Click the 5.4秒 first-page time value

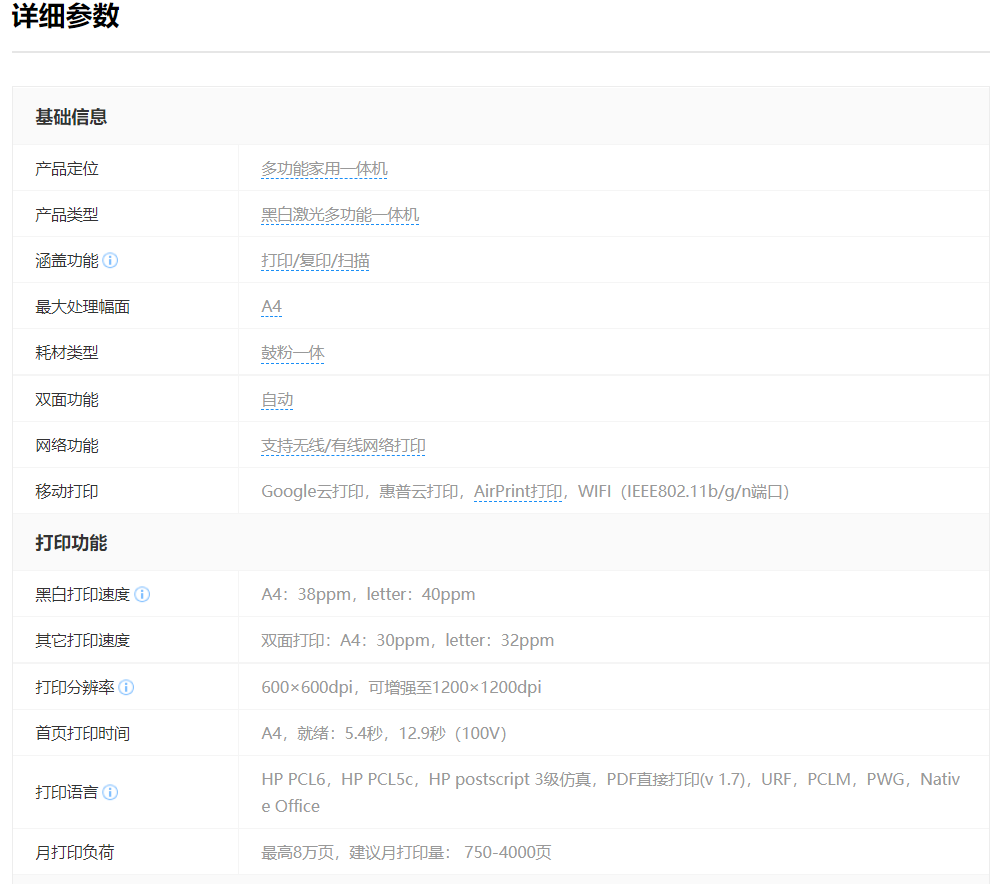[384, 733]
